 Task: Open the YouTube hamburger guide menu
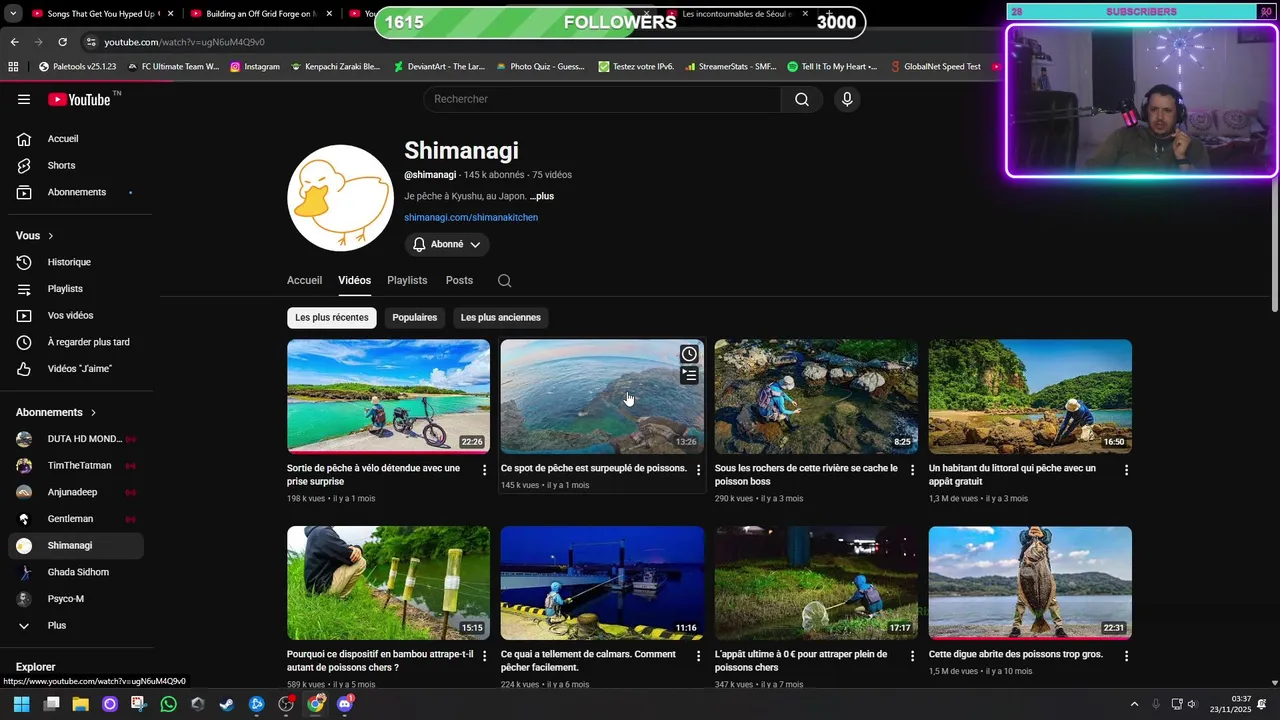[24, 99]
